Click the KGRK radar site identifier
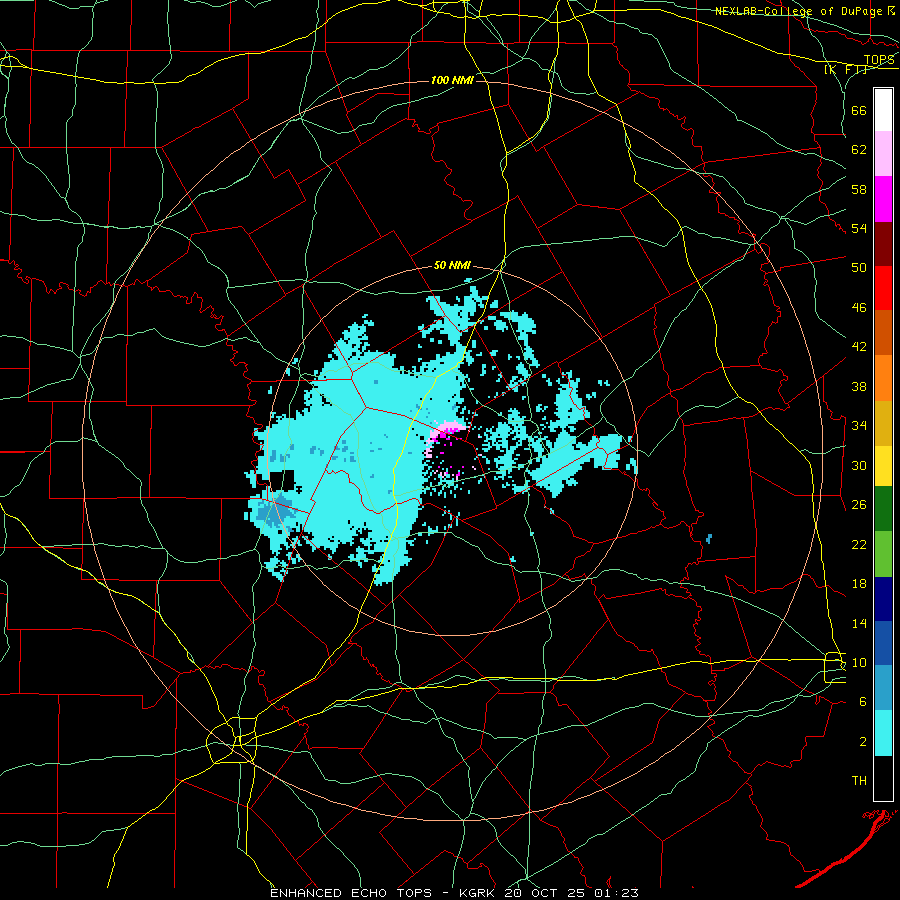 (x=478, y=893)
